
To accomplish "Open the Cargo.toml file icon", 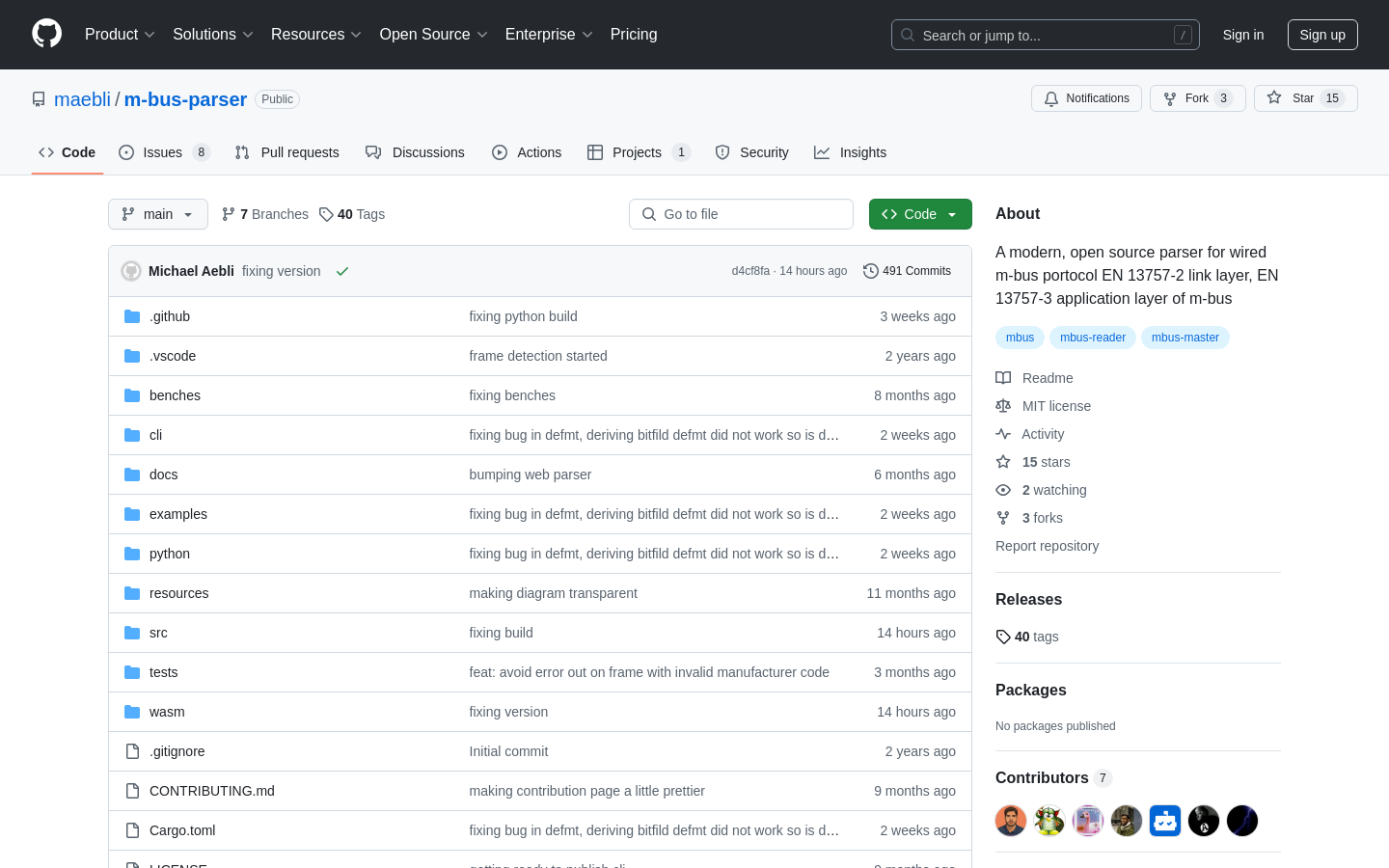I will click(132, 830).
